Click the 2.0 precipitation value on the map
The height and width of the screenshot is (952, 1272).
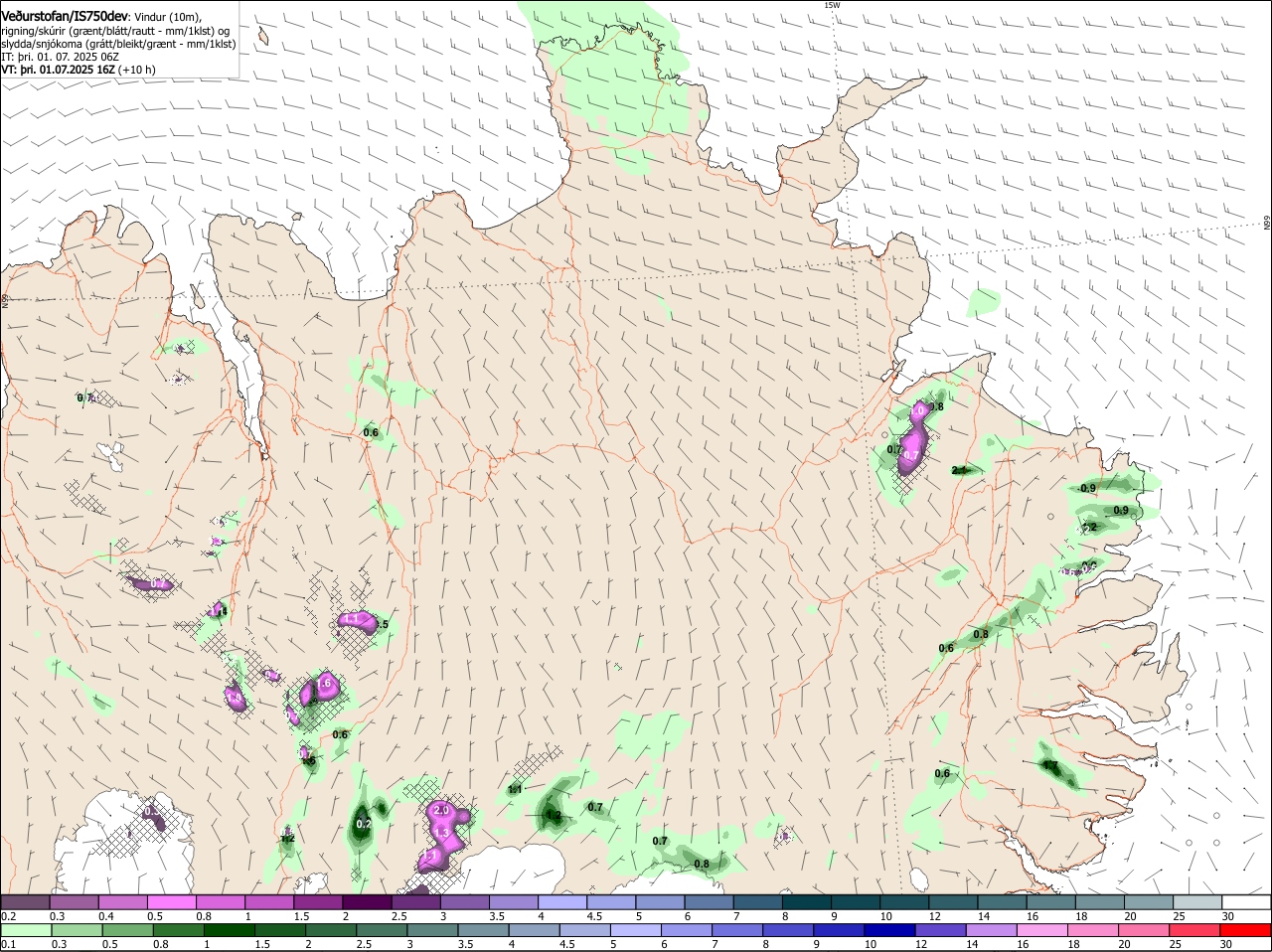click(x=442, y=811)
